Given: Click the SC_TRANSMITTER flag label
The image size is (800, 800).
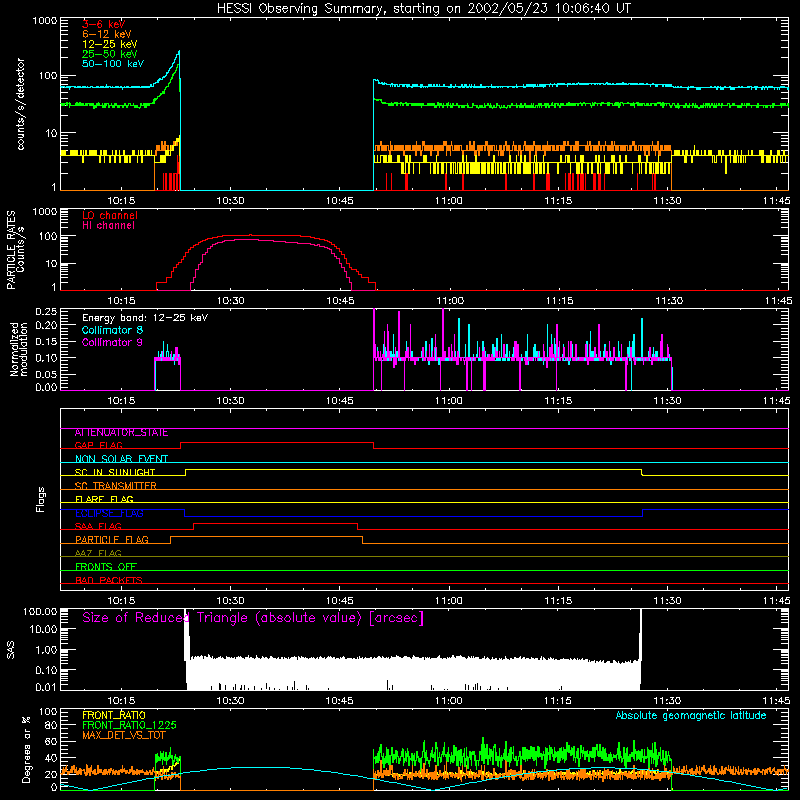Looking at the screenshot, I should tap(115, 486).
